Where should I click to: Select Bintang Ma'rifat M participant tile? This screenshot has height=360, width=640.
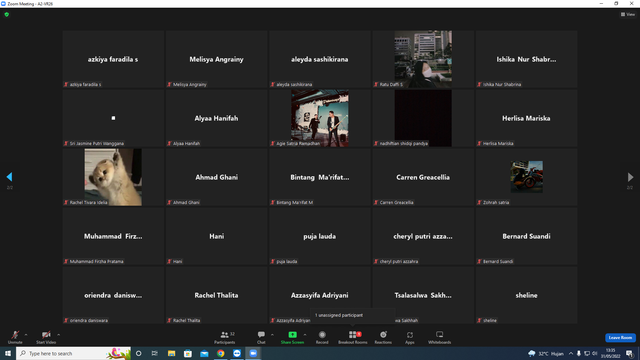[320, 177]
